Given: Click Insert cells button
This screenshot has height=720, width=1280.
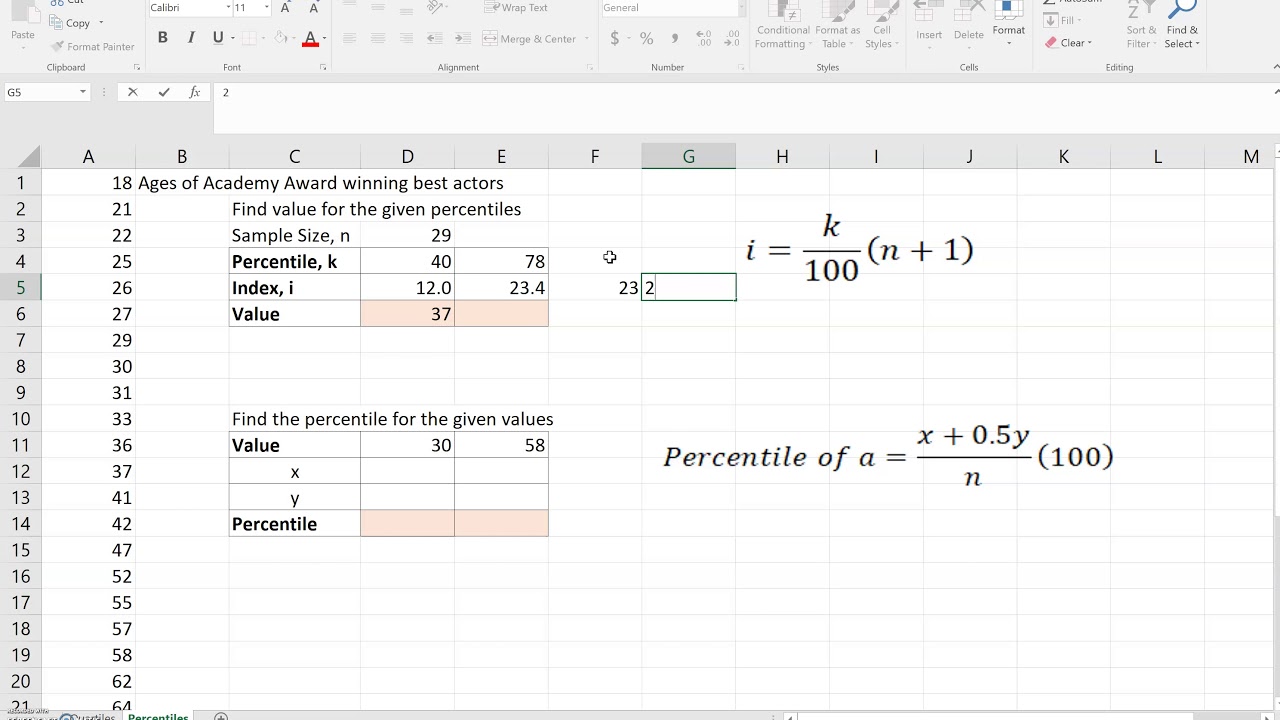Looking at the screenshot, I should coord(929,24).
